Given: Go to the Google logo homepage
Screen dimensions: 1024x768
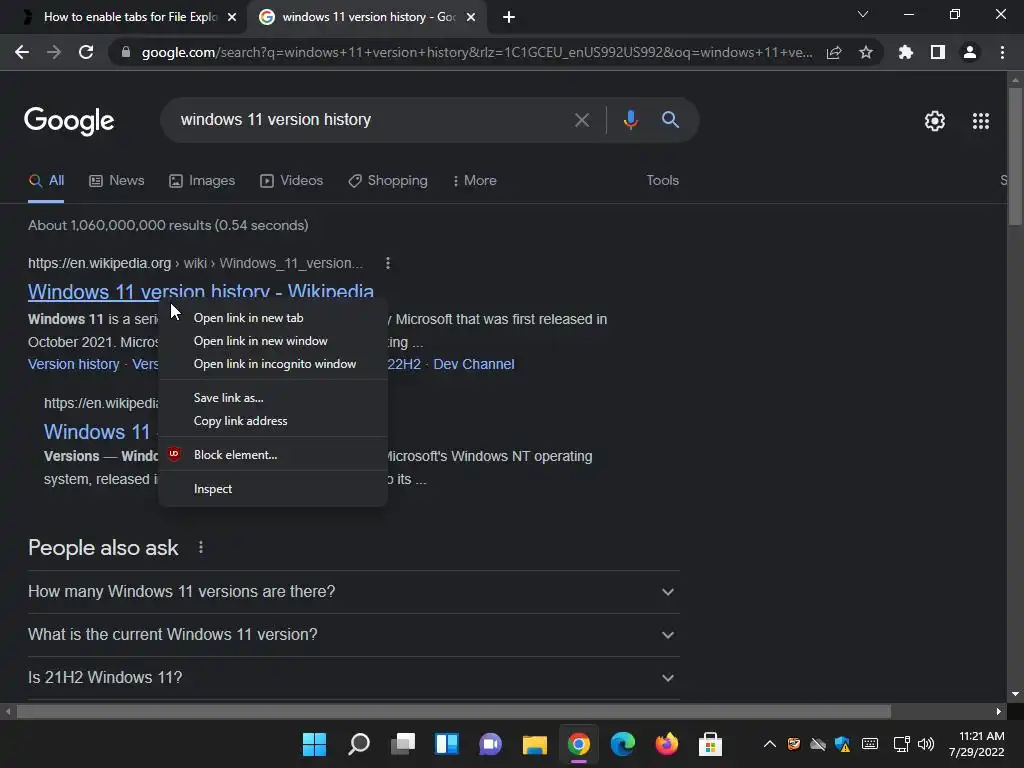Looking at the screenshot, I should 69,121.
